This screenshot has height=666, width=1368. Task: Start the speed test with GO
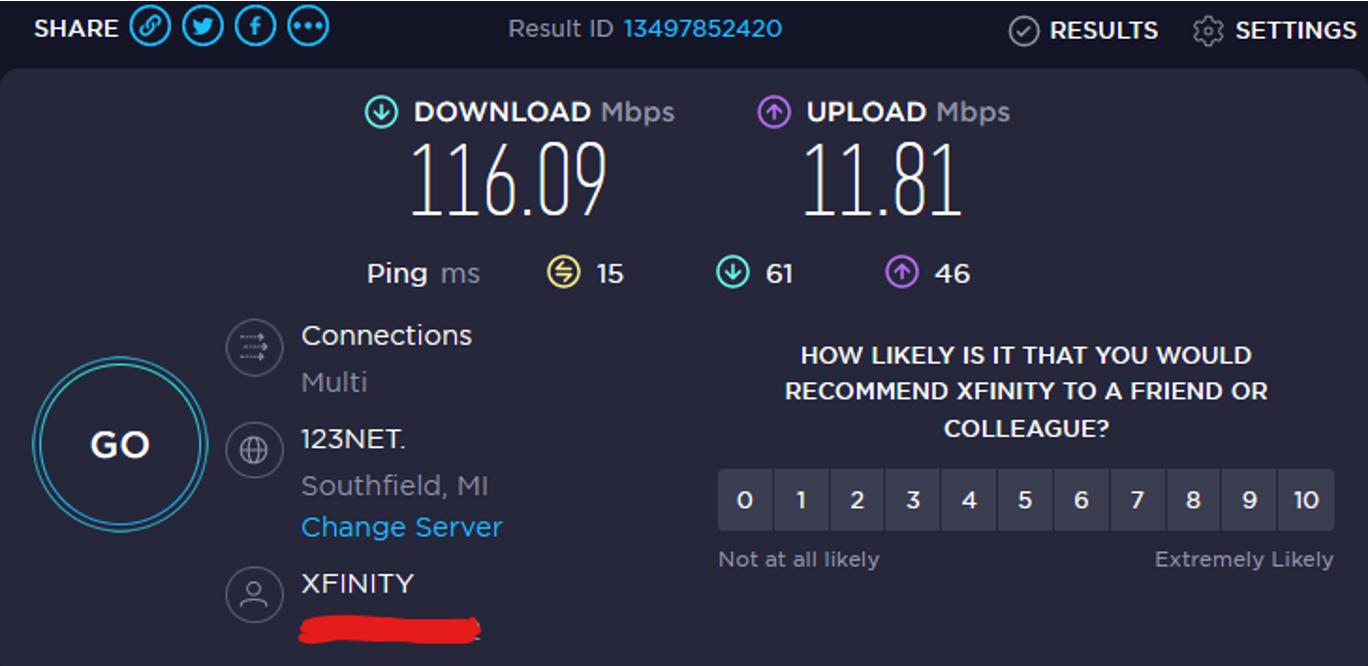point(120,444)
